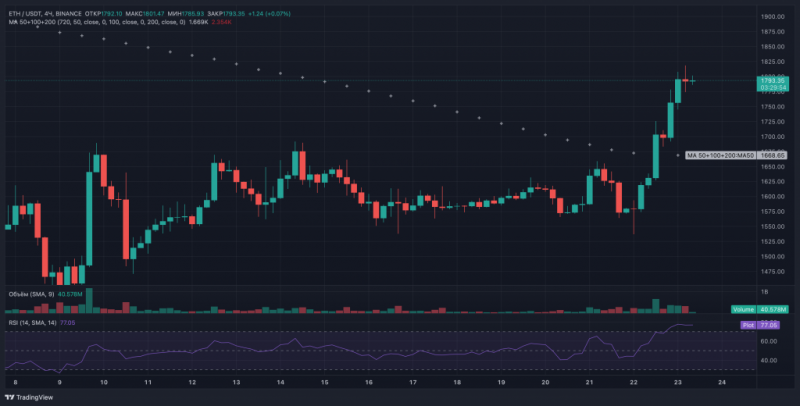Screen dimensions: 800x406
Task: Click date 24 on the time axis
Action: pos(722,383)
